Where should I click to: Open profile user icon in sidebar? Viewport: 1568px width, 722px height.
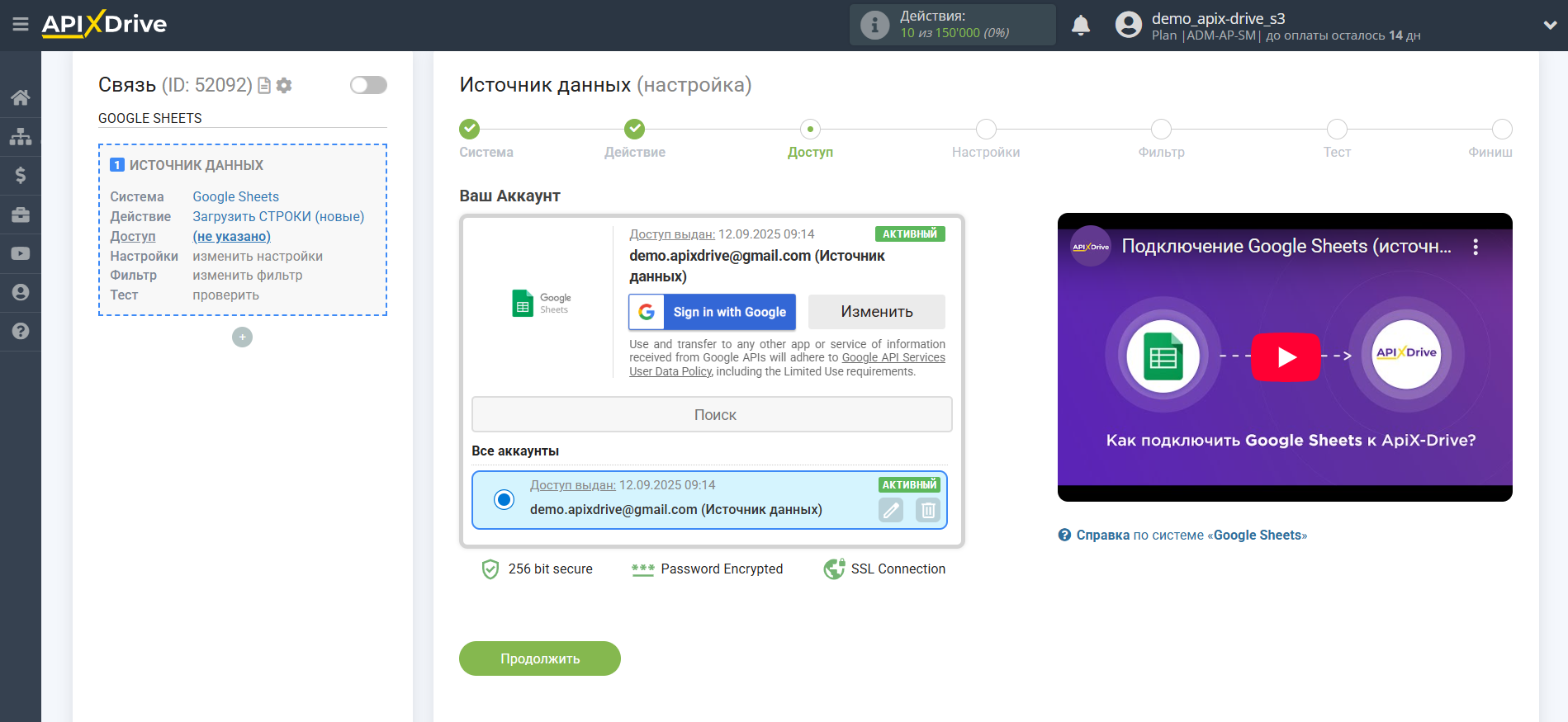coord(21,292)
